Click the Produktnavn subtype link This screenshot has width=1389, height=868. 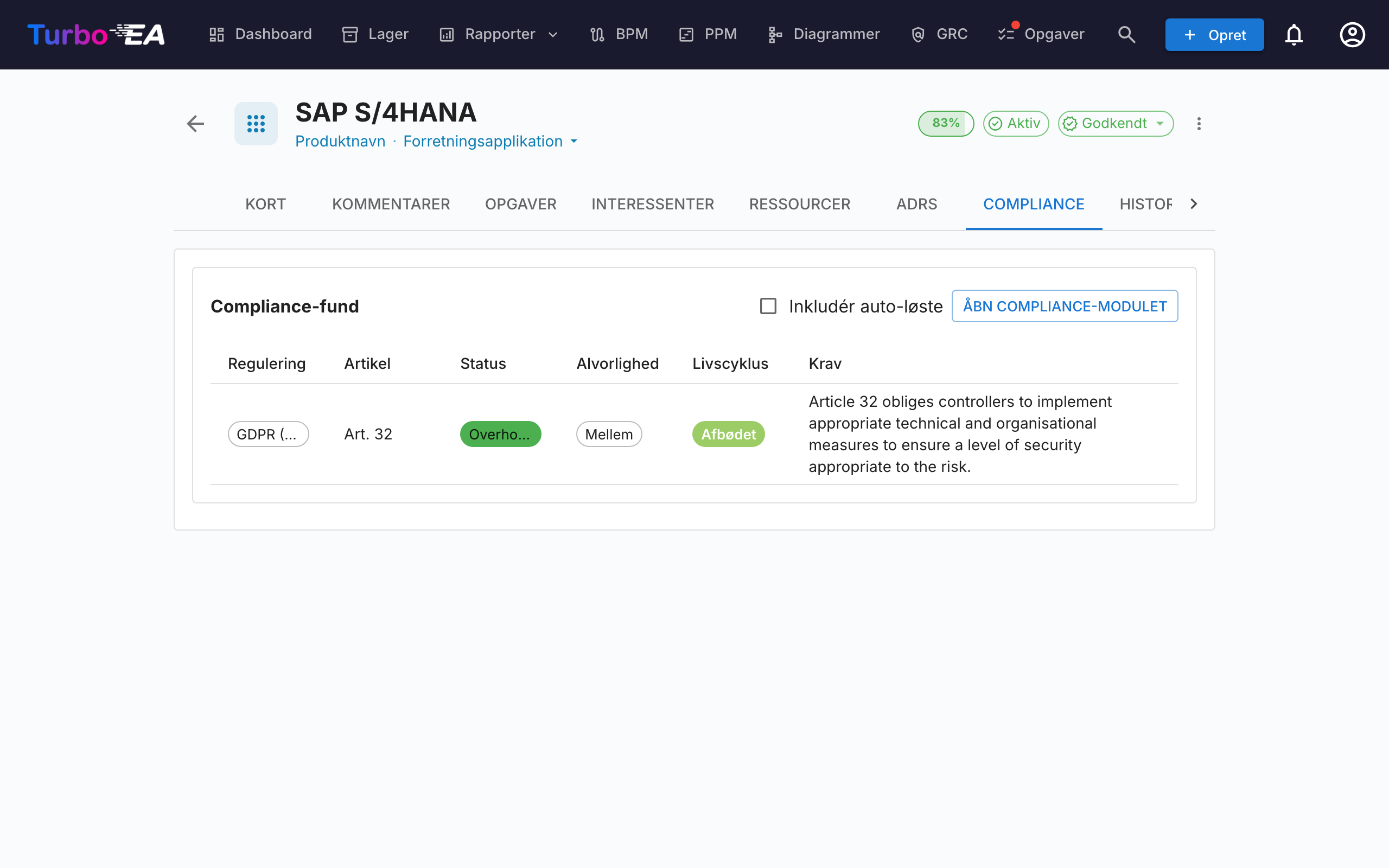340,141
